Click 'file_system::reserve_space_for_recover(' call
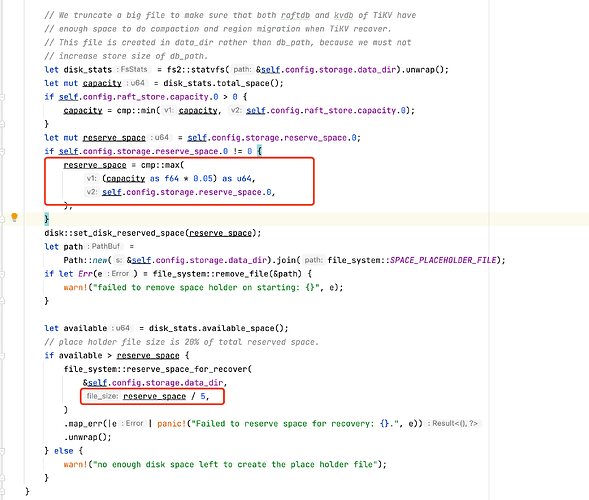This screenshot has width=589, height=500. click(158, 369)
